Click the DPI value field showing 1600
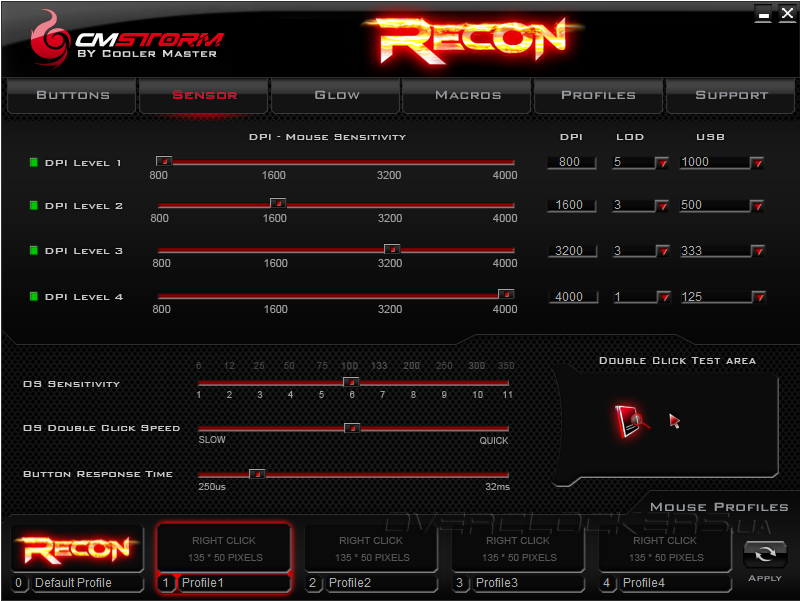Viewport: 800px width, 601px height. click(571, 205)
